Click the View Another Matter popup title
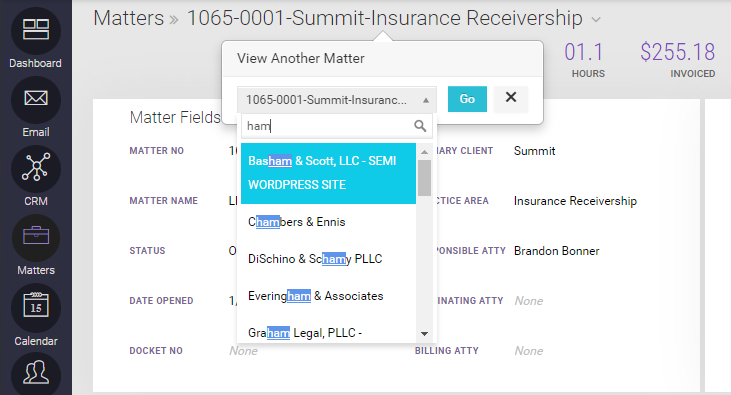This screenshot has width=731, height=395. click(x=301, y=58)
